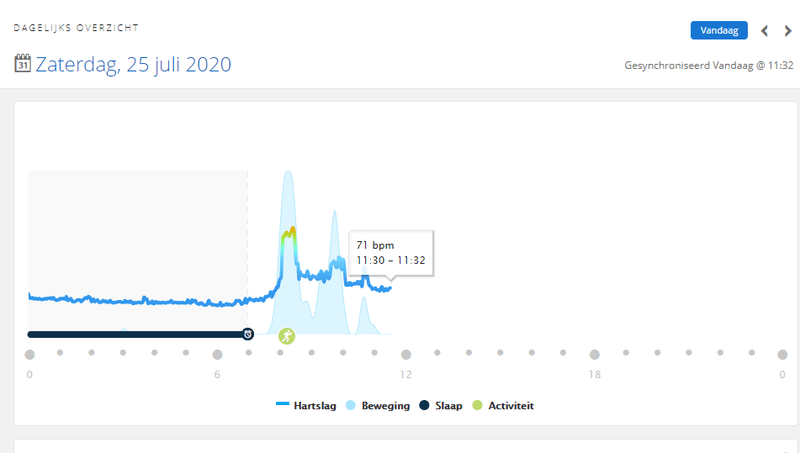
Task: Click the dark sleep duration bar
Action: point(135,334)
